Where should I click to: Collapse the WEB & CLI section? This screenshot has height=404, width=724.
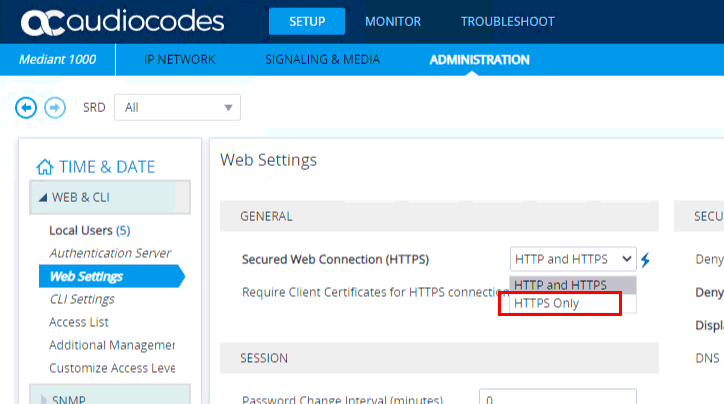[42, 197]
